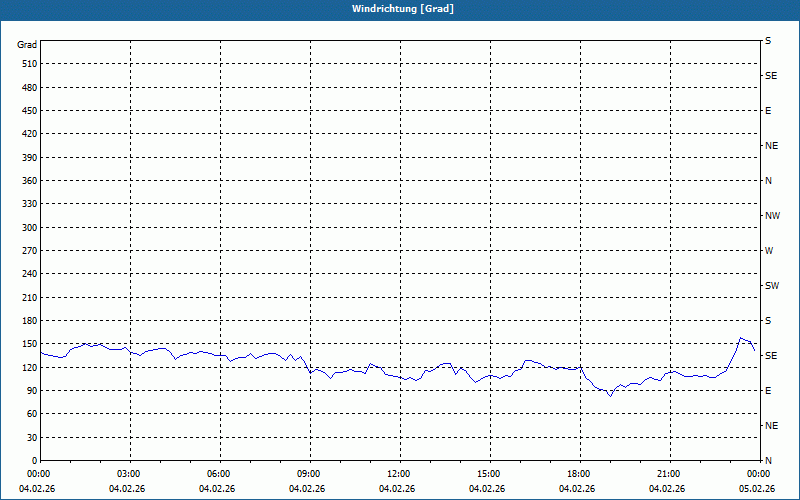This screenshot has height=500, width=800.
Task: Click the 05.02.26 date label
Action: [x=757, y=489]
